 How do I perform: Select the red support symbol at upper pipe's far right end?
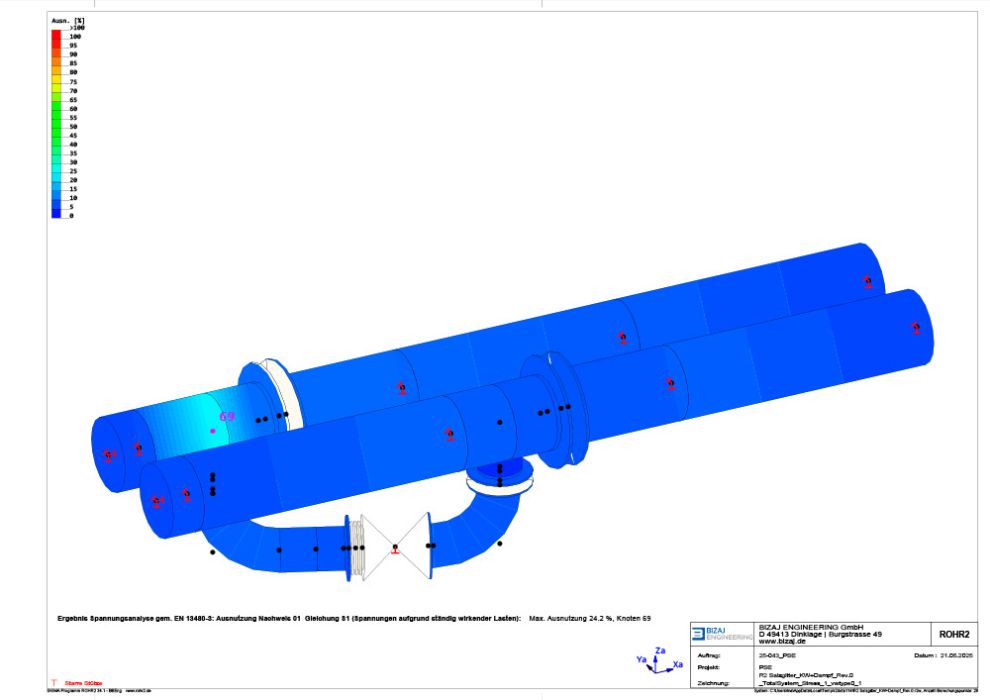868,282
